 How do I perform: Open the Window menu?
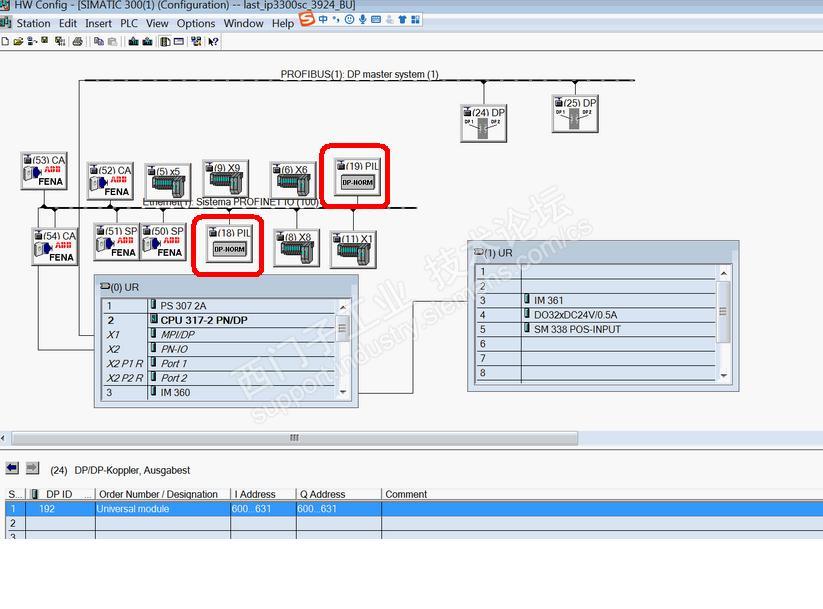pyautogui.click(x=244, y=24)
